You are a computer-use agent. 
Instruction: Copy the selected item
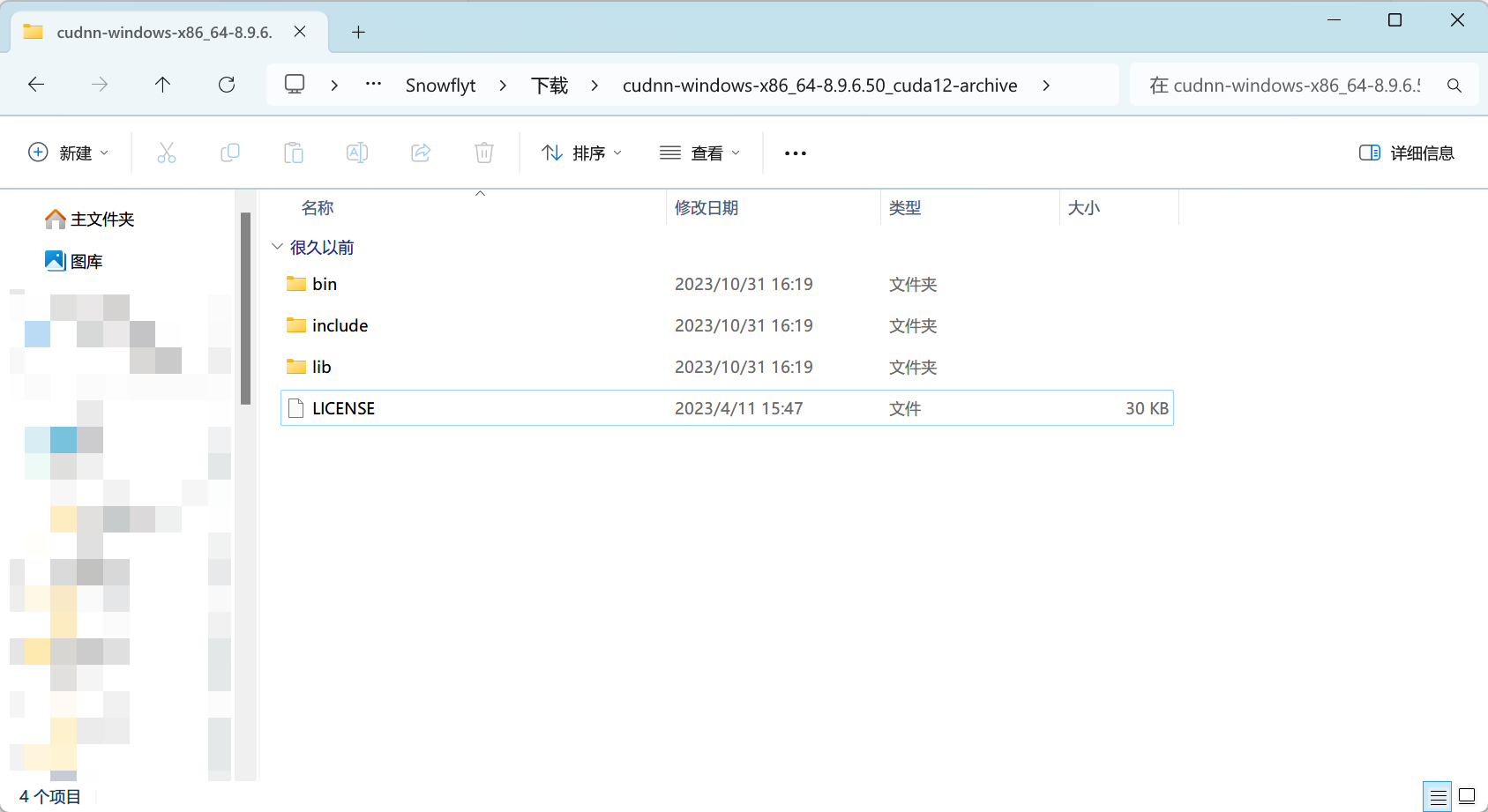point(230,152)
